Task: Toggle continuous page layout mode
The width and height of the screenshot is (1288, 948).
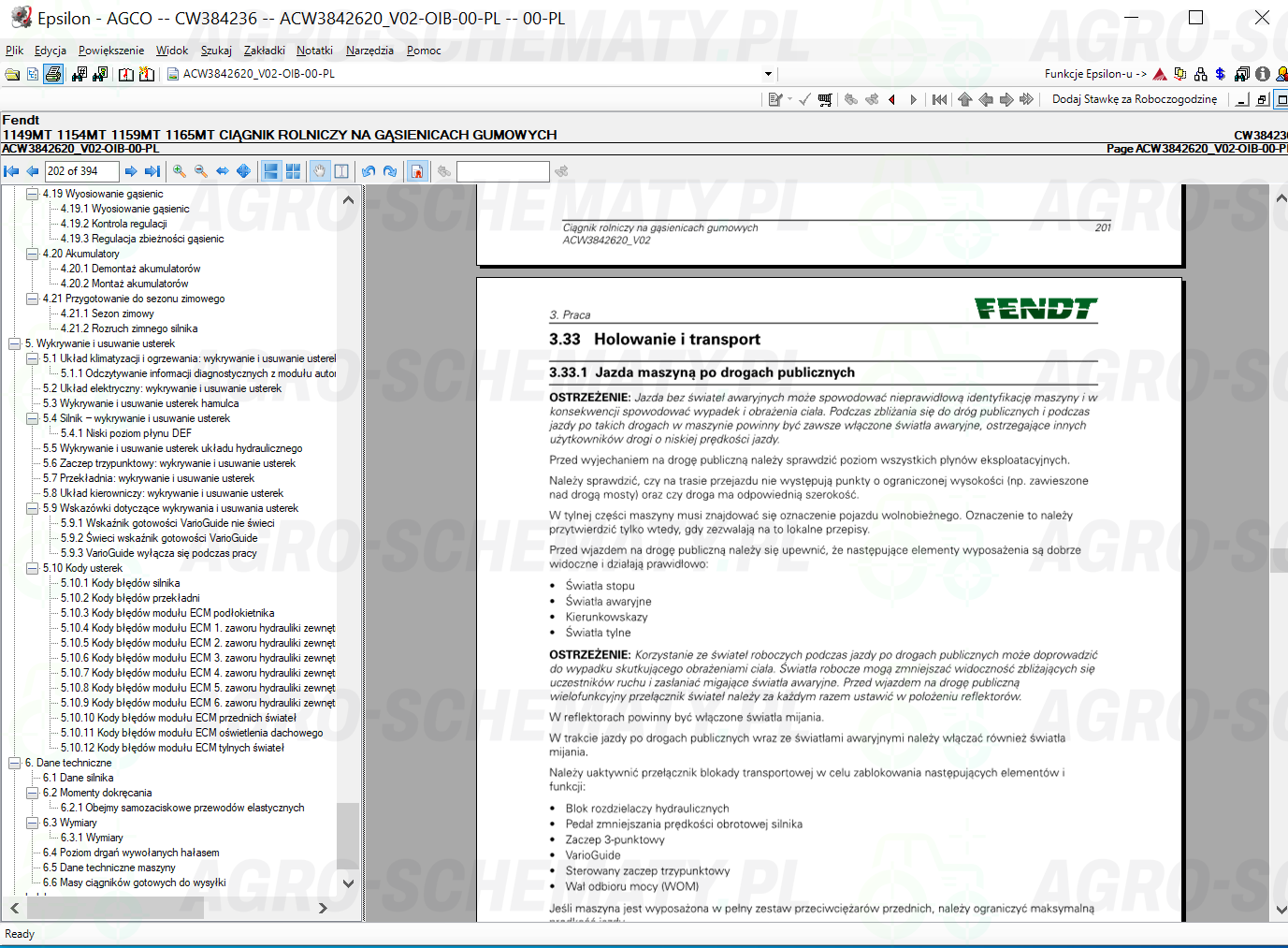Action: tap(271, 171)
